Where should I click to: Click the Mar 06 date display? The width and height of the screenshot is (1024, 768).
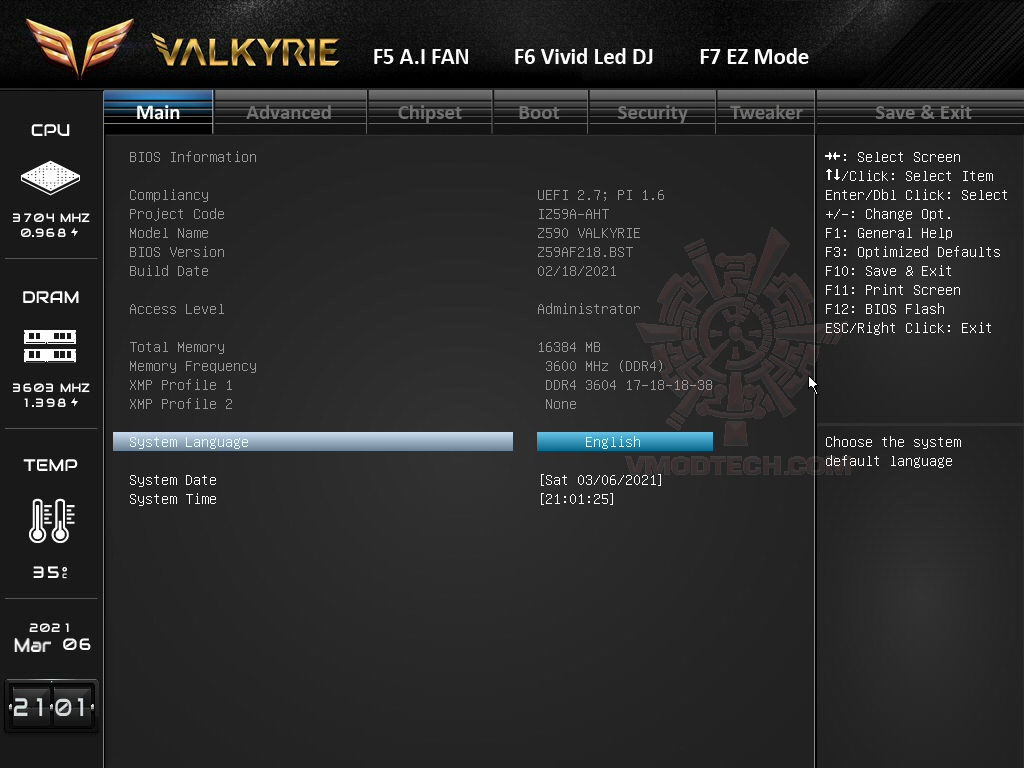[52, 645]
